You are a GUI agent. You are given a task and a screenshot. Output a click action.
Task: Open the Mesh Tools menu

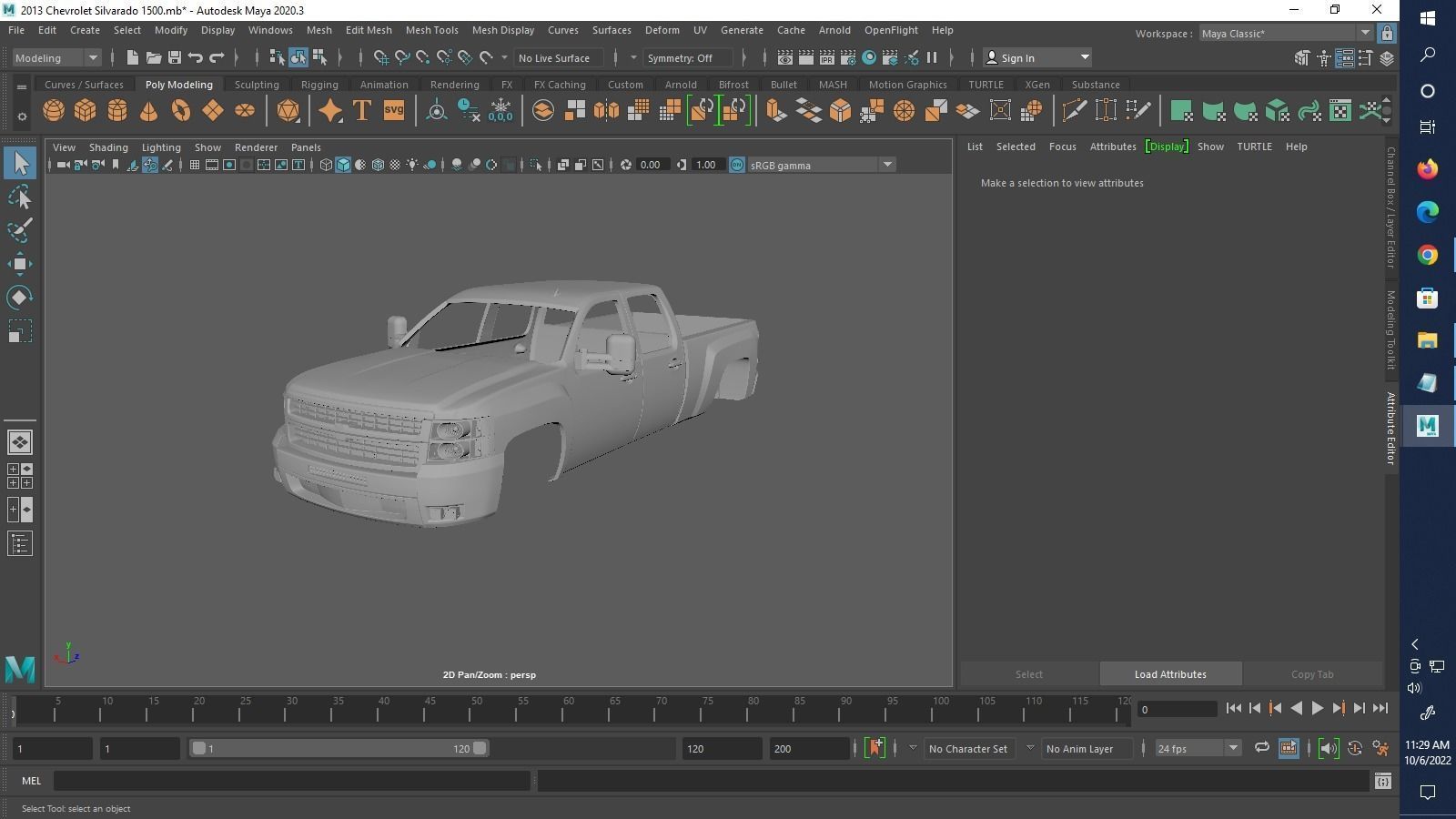coord(431,30)
